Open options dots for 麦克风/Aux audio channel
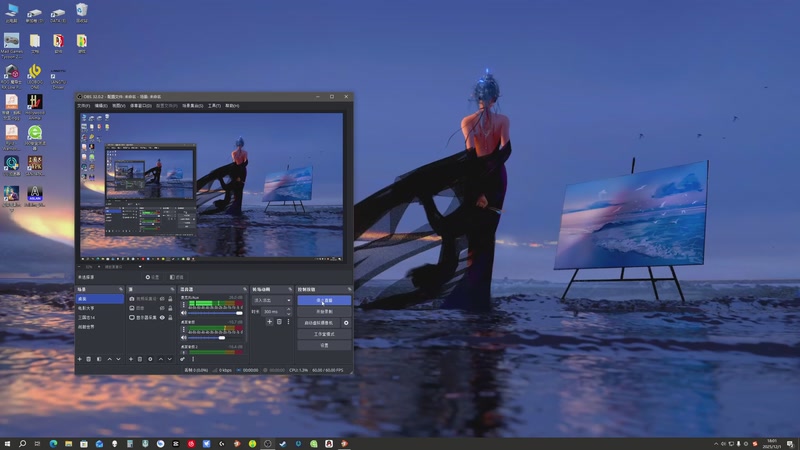Image resolution: width=800 pixels, height=450 pixels. click(184, 305)
